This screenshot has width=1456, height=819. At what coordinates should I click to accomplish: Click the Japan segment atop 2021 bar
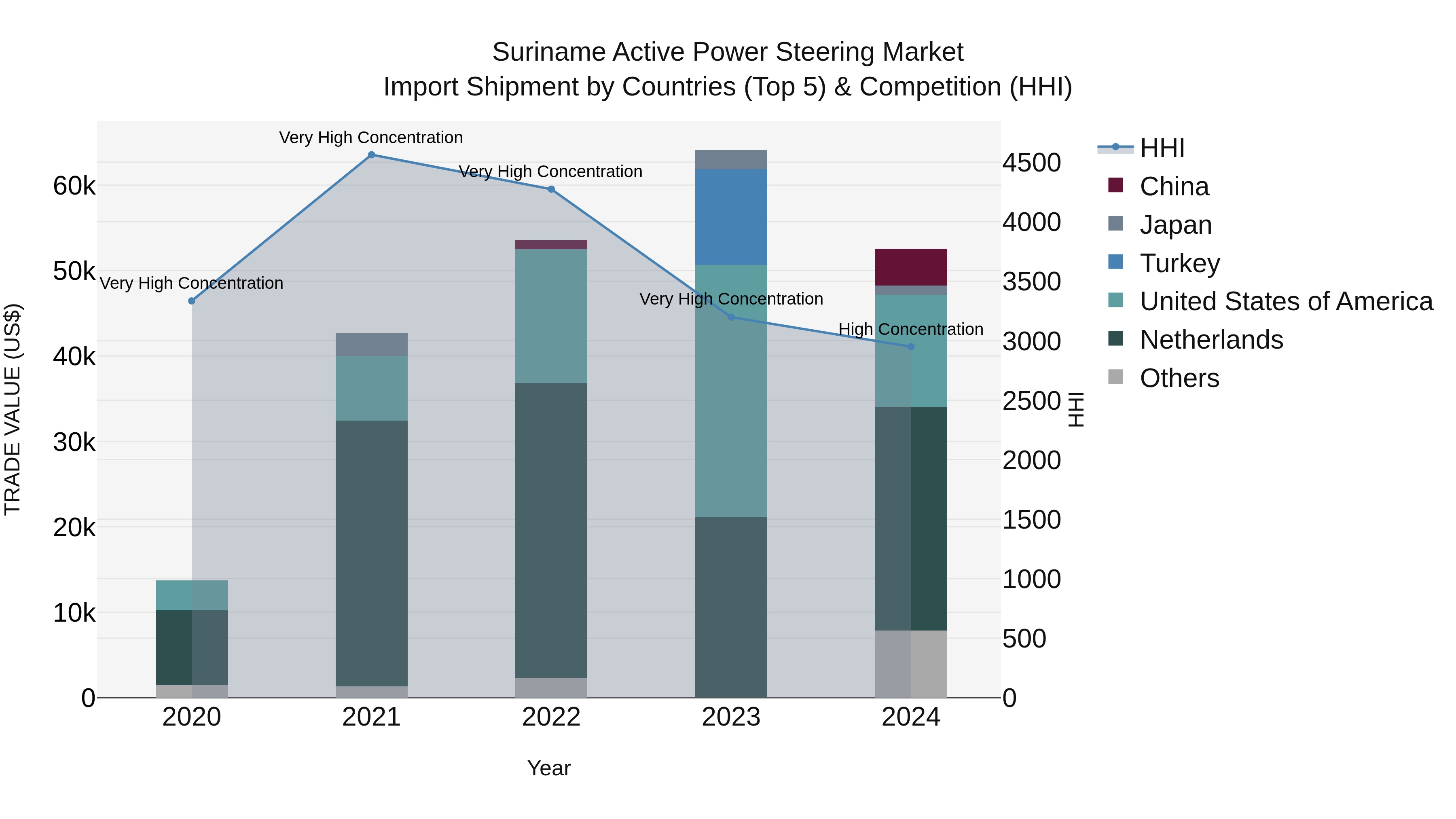[371, 345]
